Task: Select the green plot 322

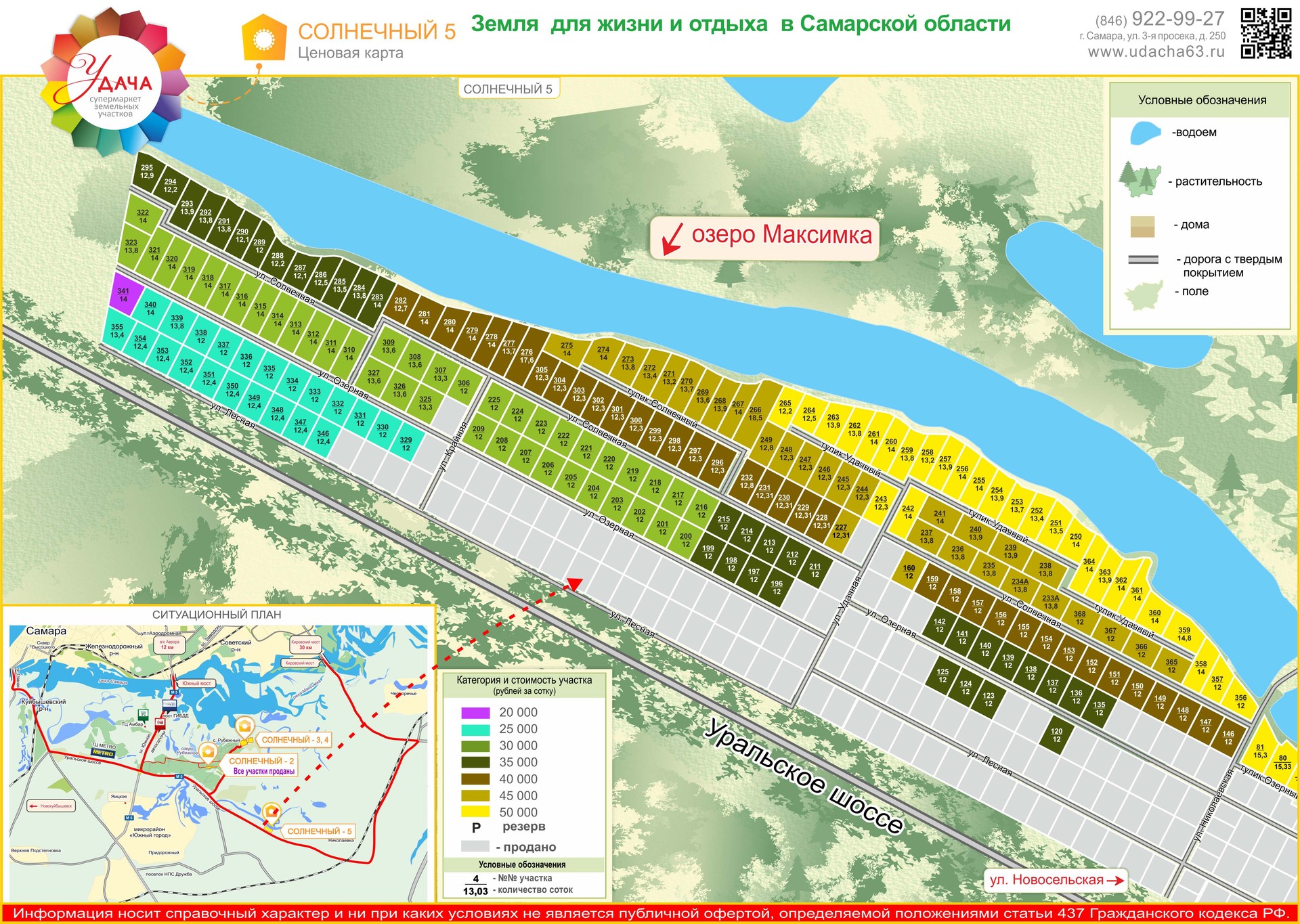Action: tap(144, 216)
